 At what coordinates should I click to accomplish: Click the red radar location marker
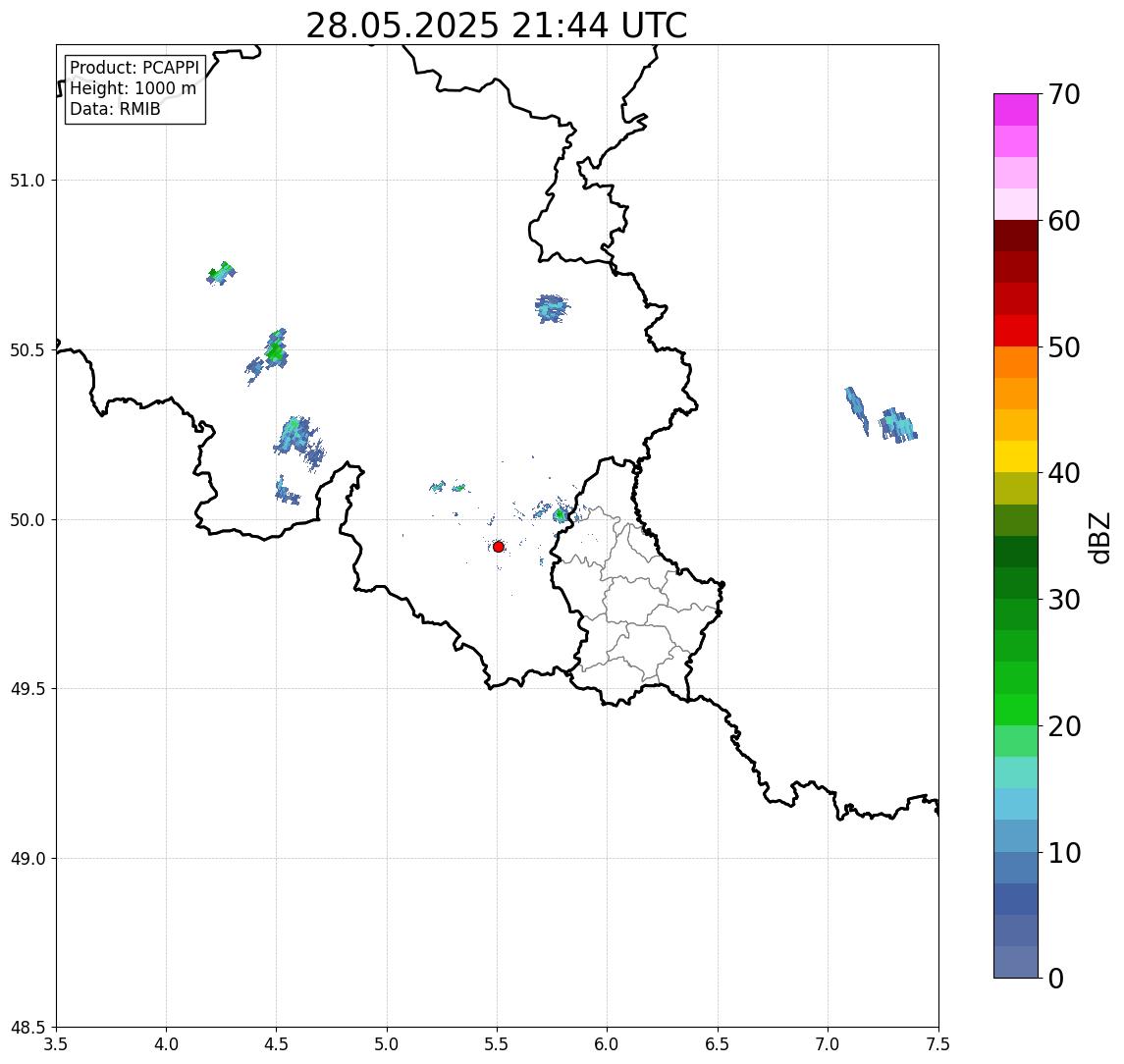(x=499, y=547)
